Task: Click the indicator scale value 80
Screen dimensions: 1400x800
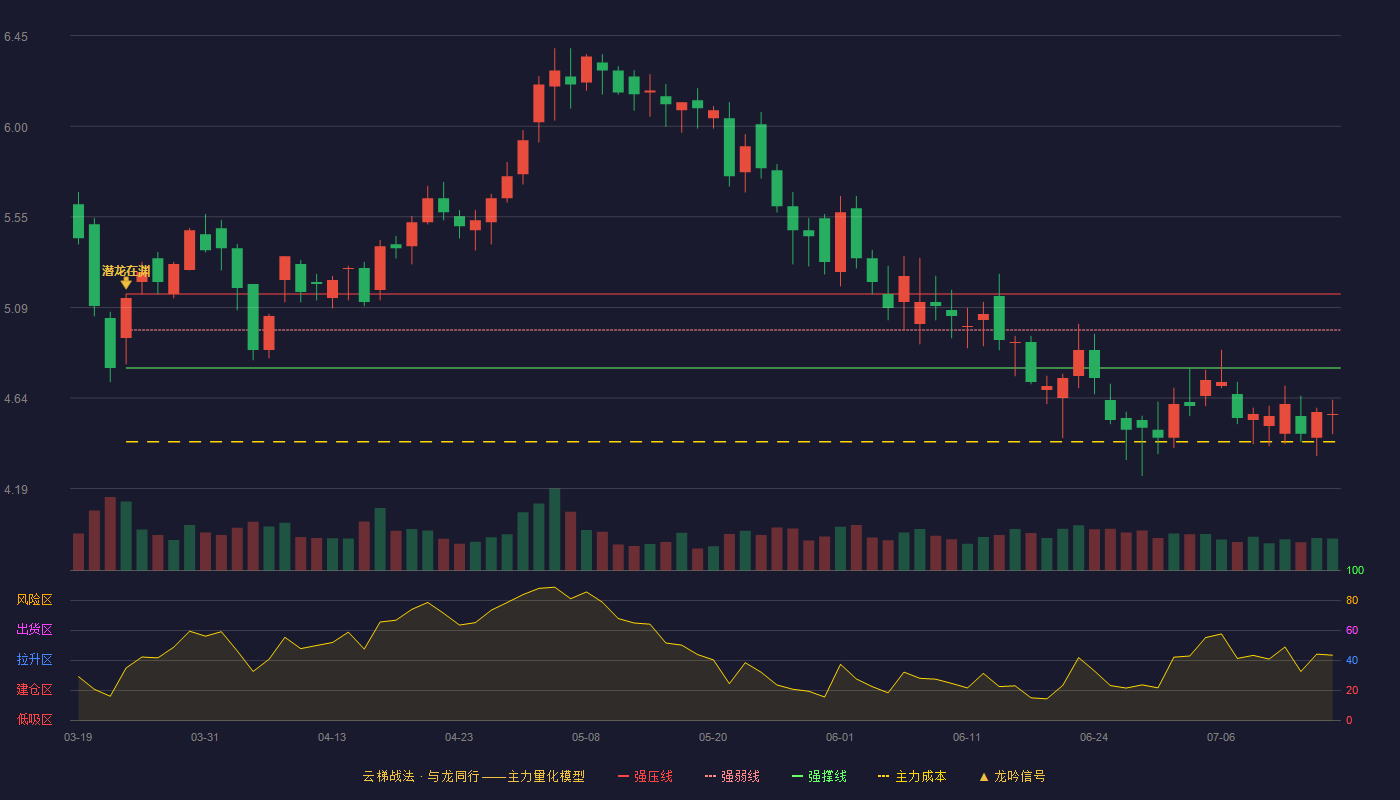Action: point(1352,600)
